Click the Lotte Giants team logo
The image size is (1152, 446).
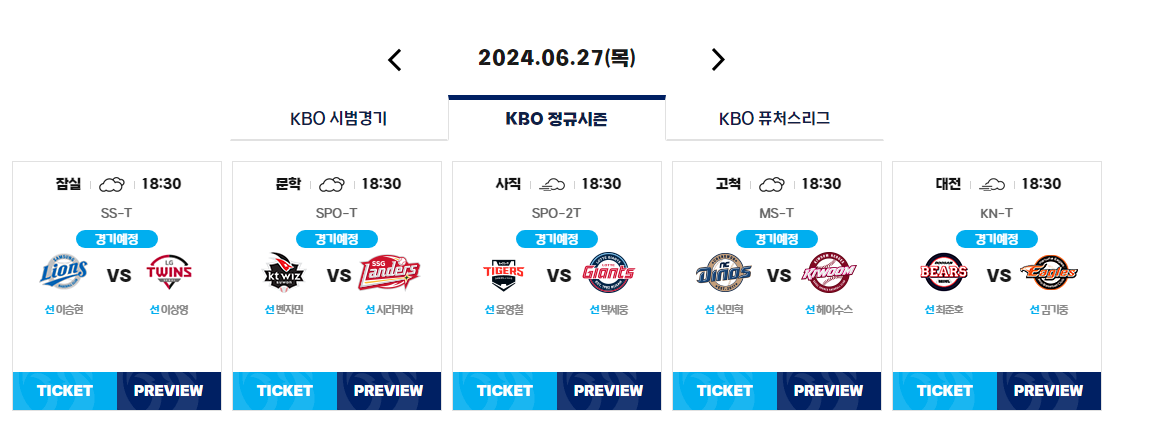pos(608,273)
